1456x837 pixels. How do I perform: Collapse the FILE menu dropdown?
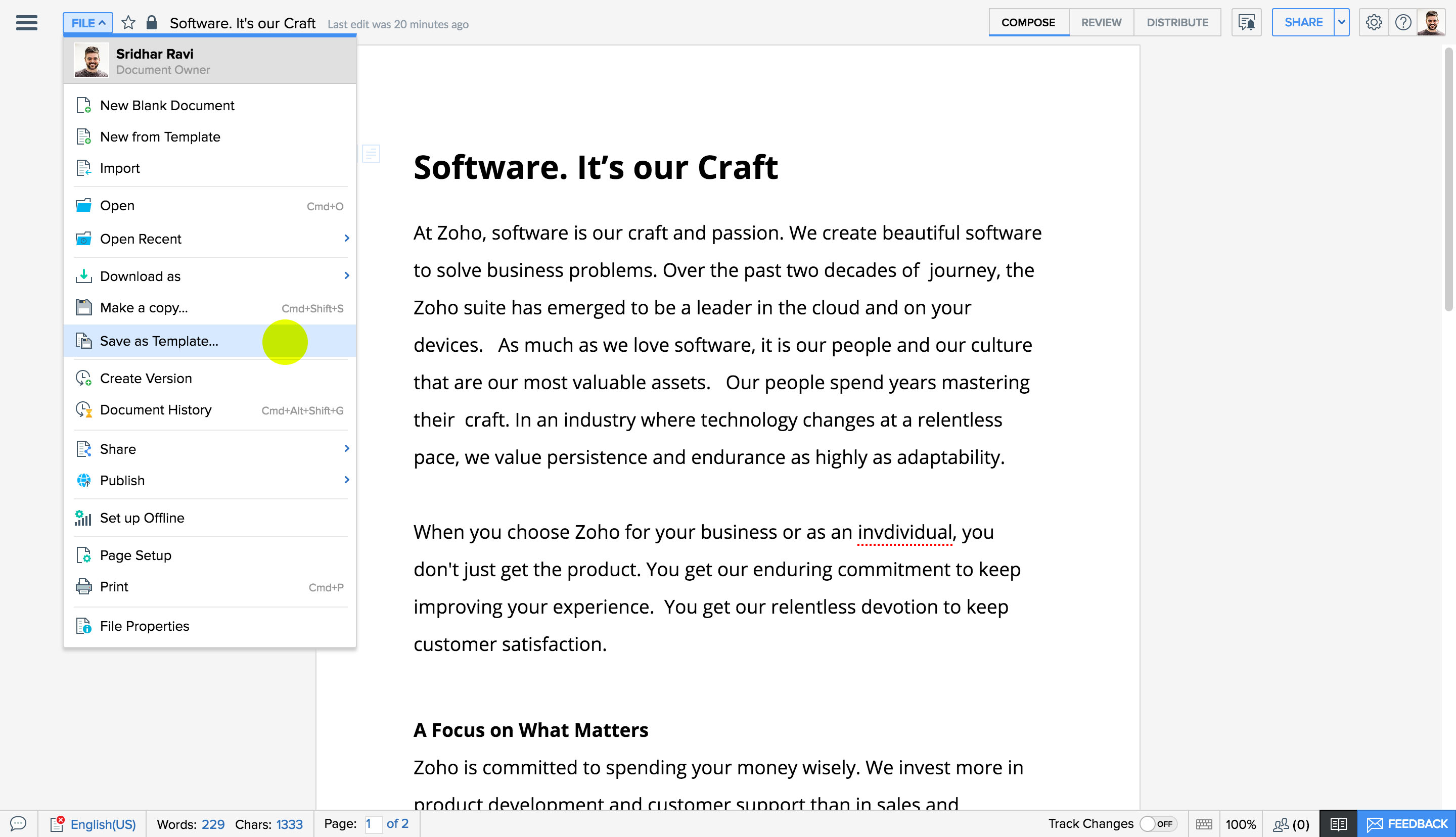(88, 23)
